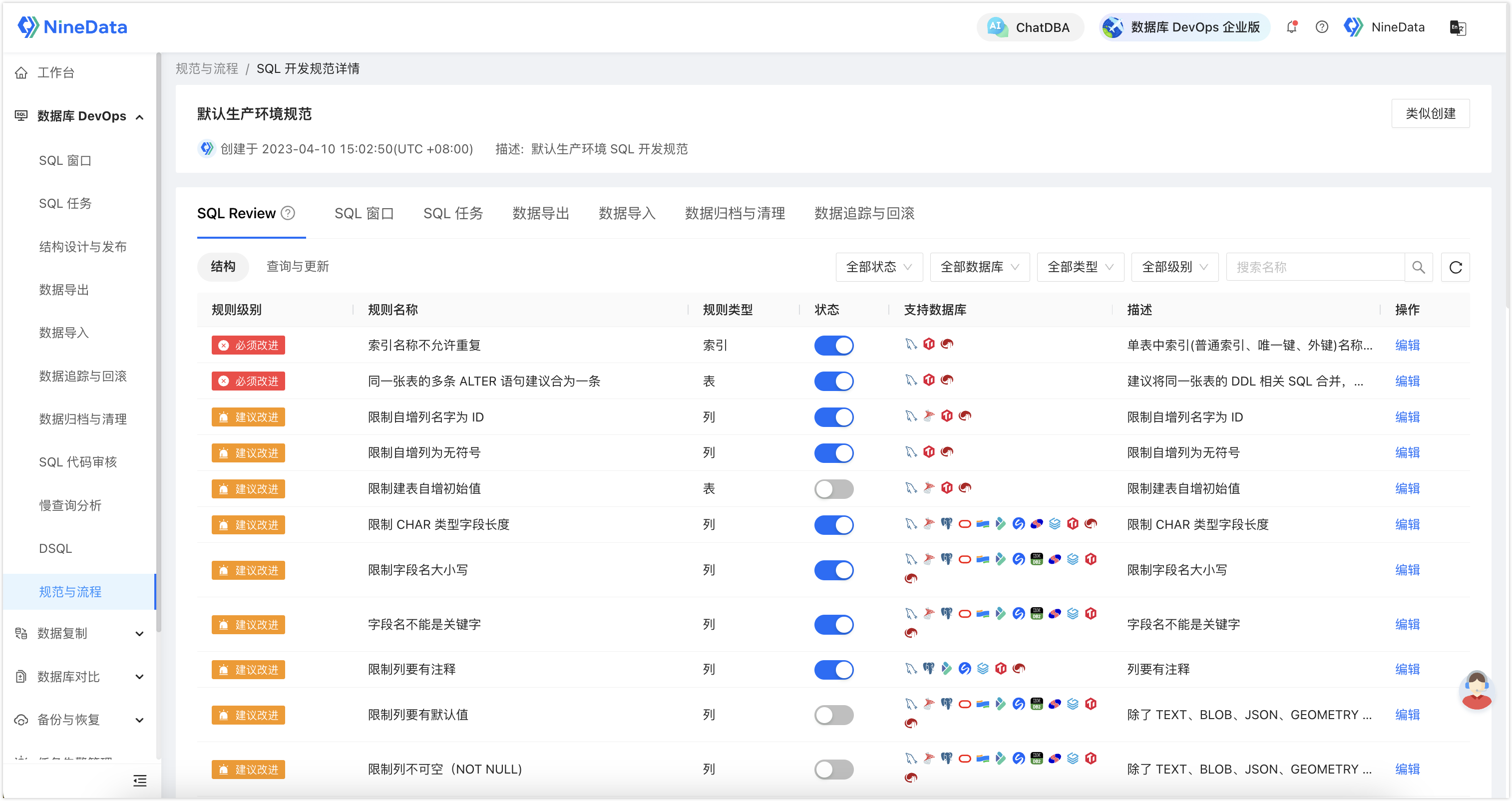Open the notification bell
Screen dimensions: 1512x801
point(1291,27)
